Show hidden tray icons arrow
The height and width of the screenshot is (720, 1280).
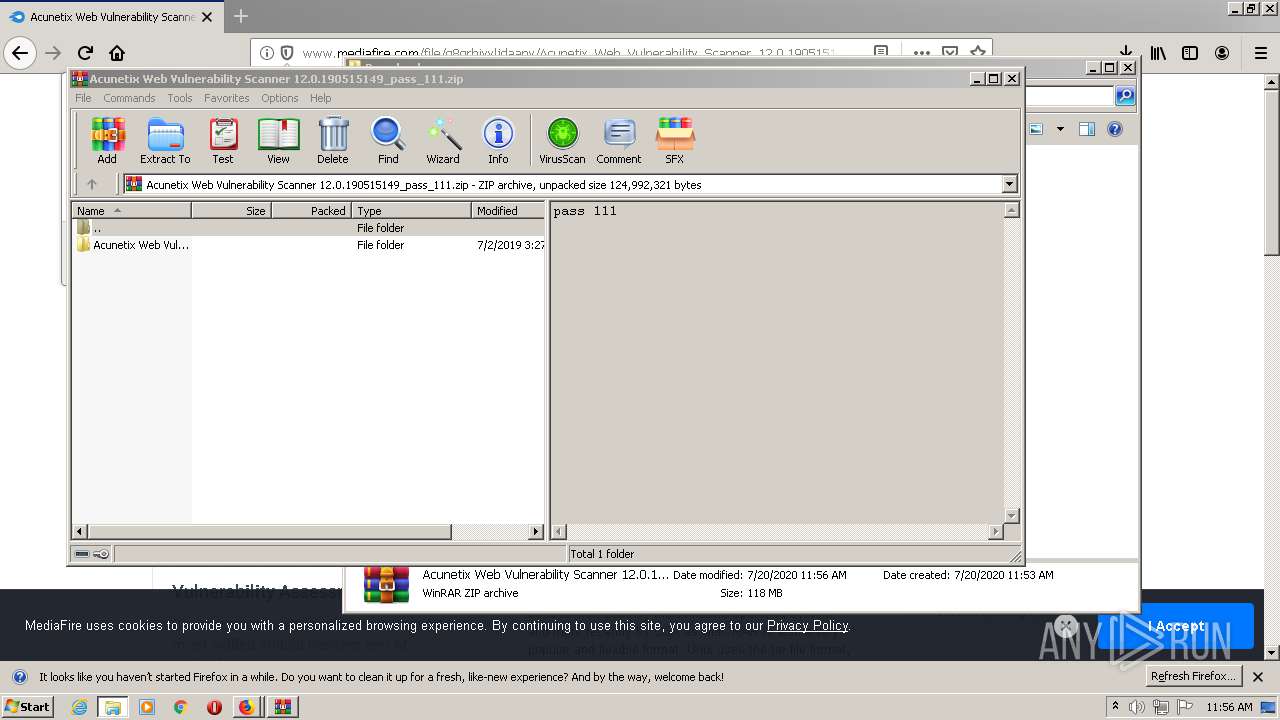point(1116,706)
